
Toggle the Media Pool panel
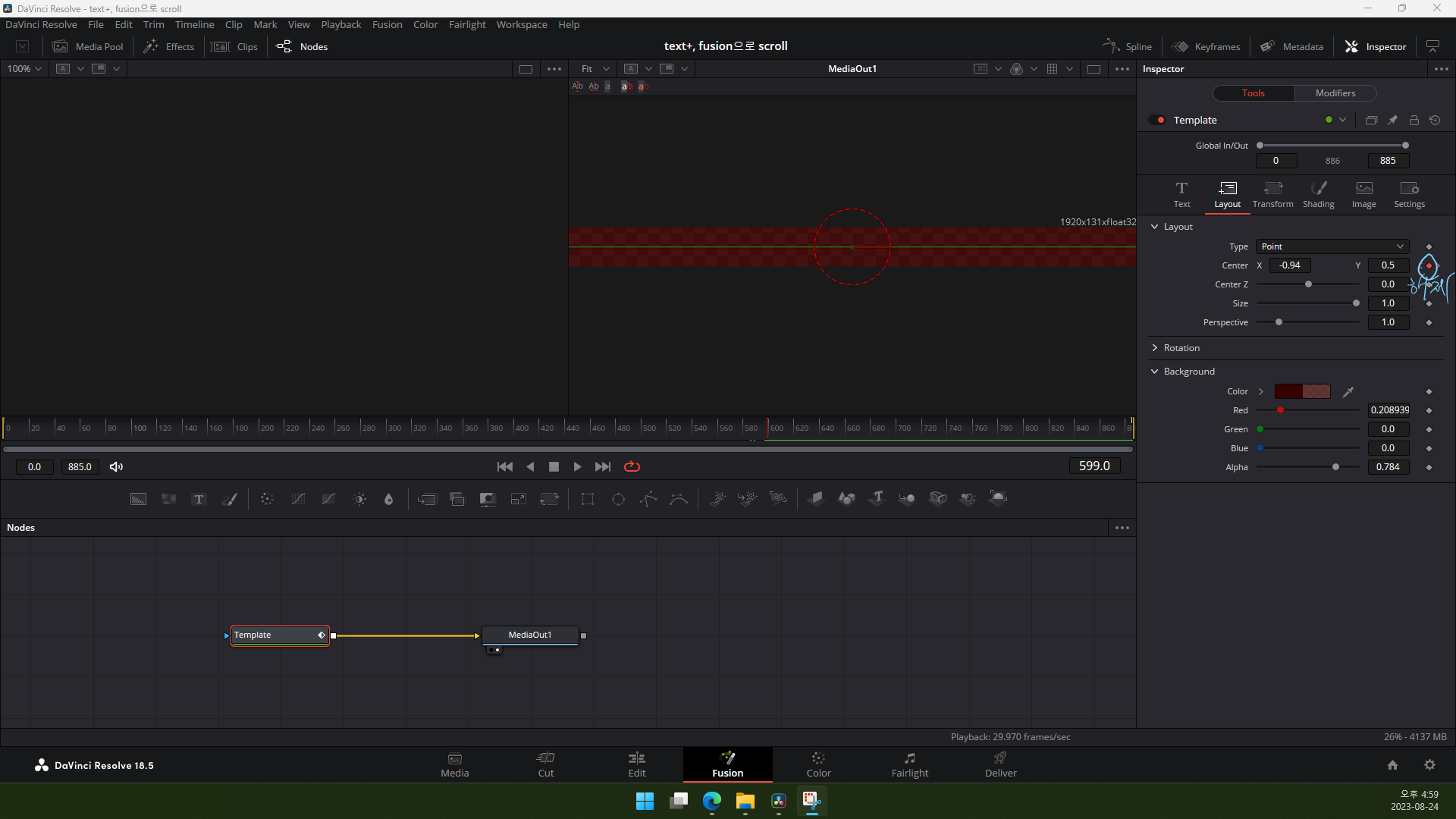[x=88, y=46]
